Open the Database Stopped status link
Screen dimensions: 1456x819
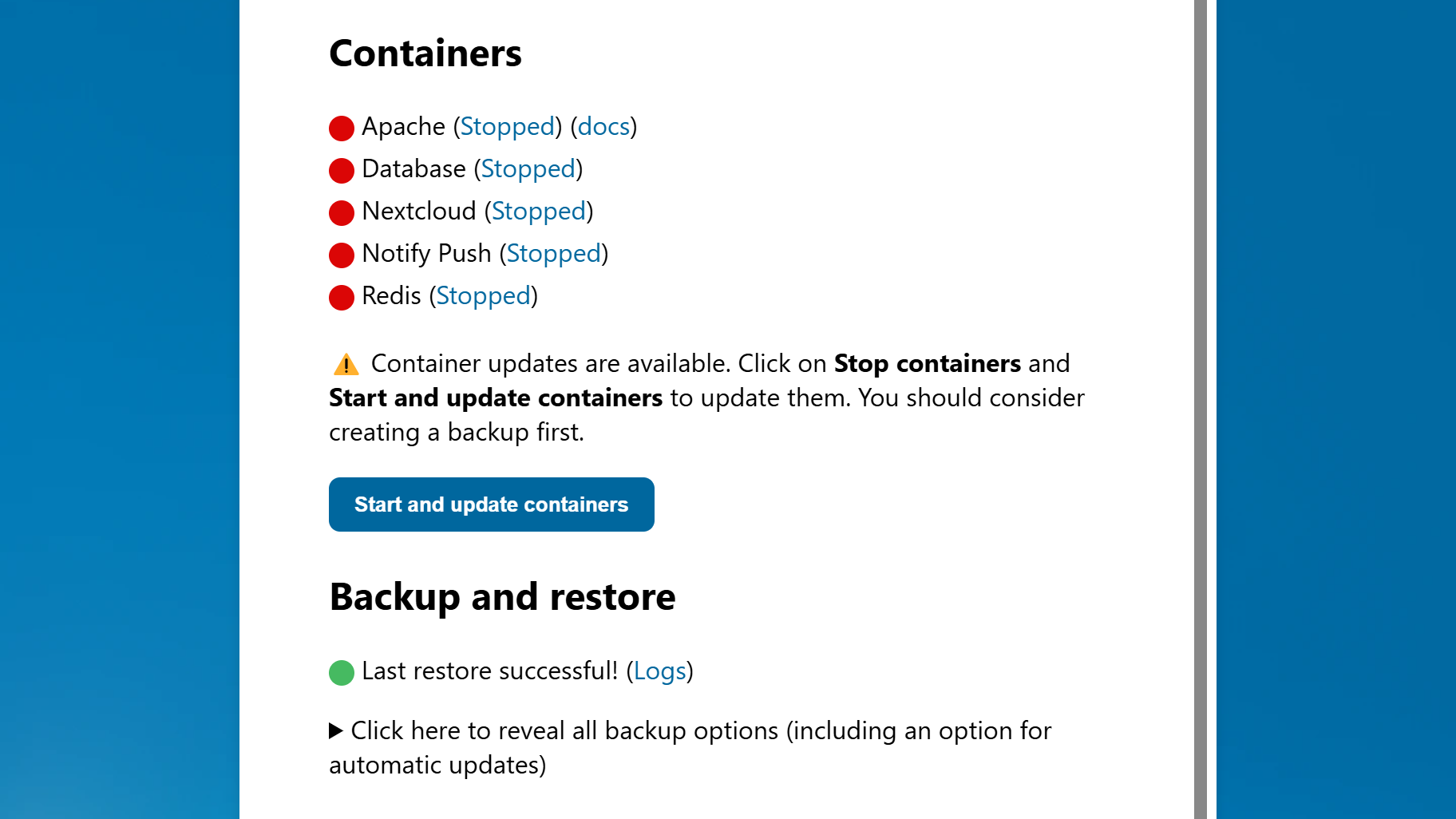tap(528, 169)
